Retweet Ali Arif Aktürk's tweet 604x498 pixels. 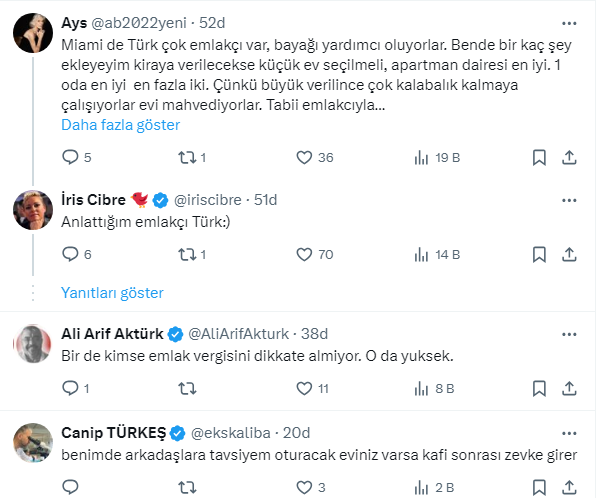tap(185, 388)
